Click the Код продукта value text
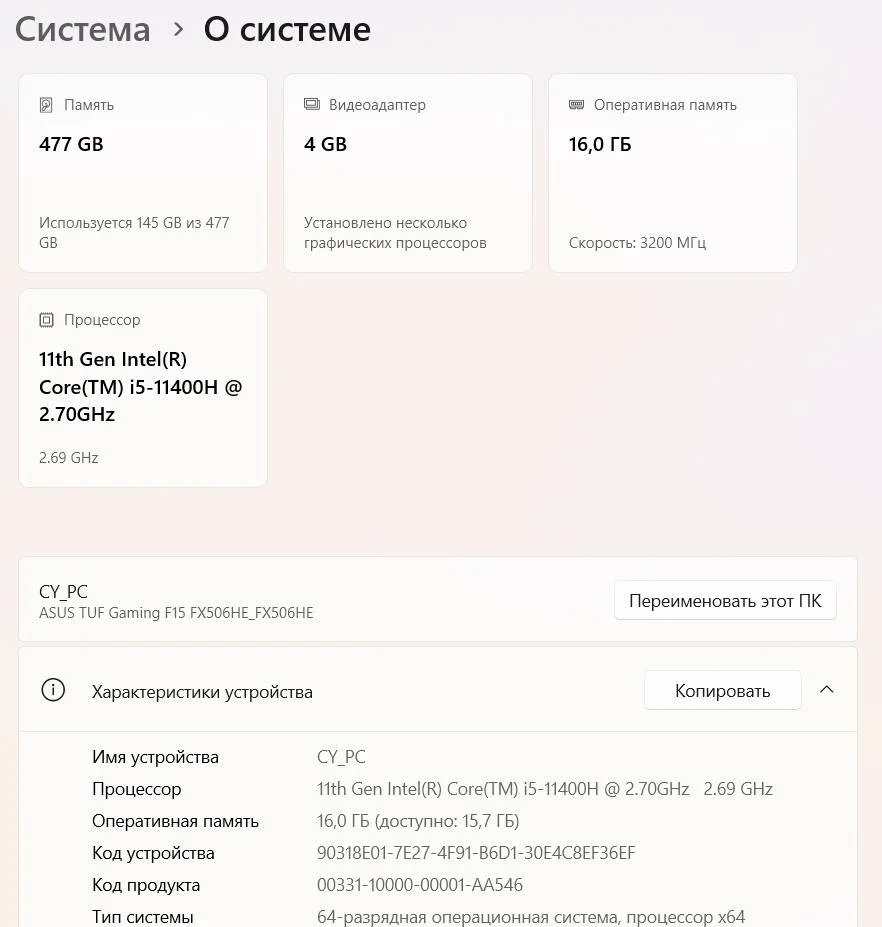The width and height of the screenshot is (882, 927). [420, 885]
